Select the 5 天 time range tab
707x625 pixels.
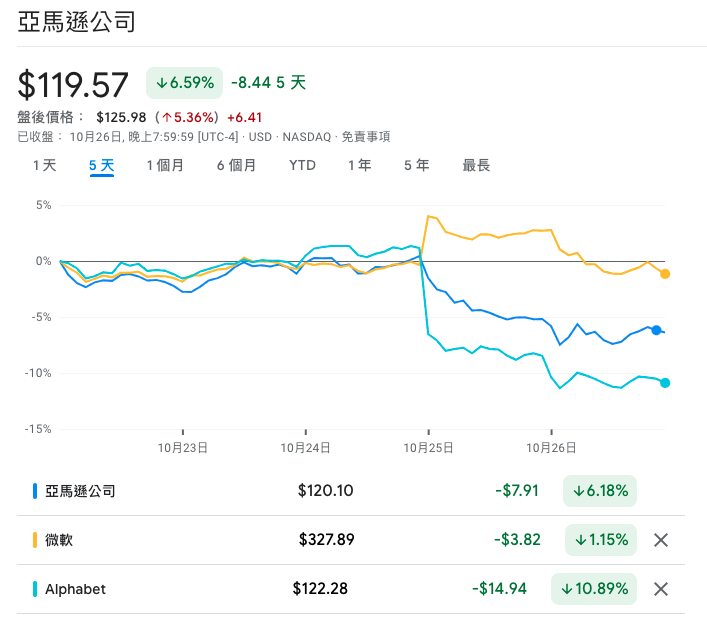pos(101,165)
